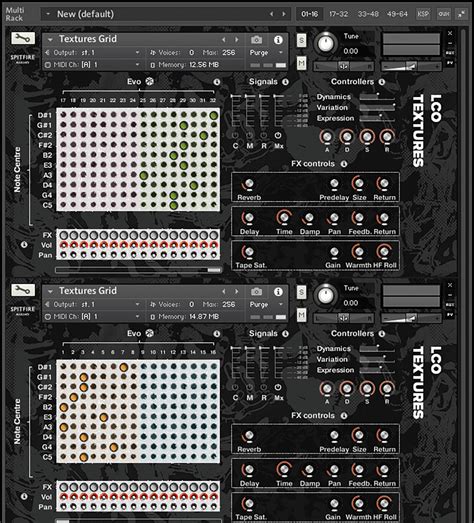This screenshot has width=474, height=523.
Task: Click camera snapshot icon in top instrument header
Action: (256, 40)
